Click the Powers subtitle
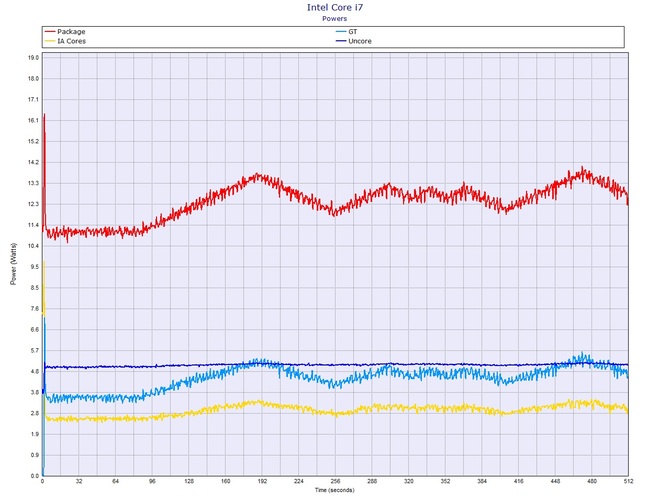The height and width of the screenshot is (502, 670). tap(335, 18)
